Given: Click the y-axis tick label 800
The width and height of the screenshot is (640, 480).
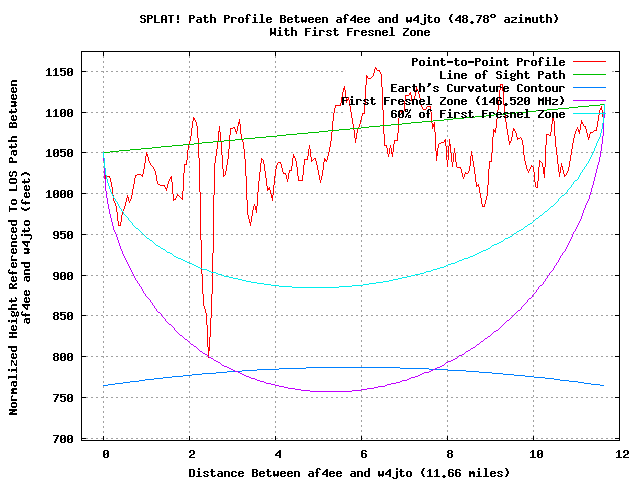Looking at the screenshot, I should (x=62, y=357).
